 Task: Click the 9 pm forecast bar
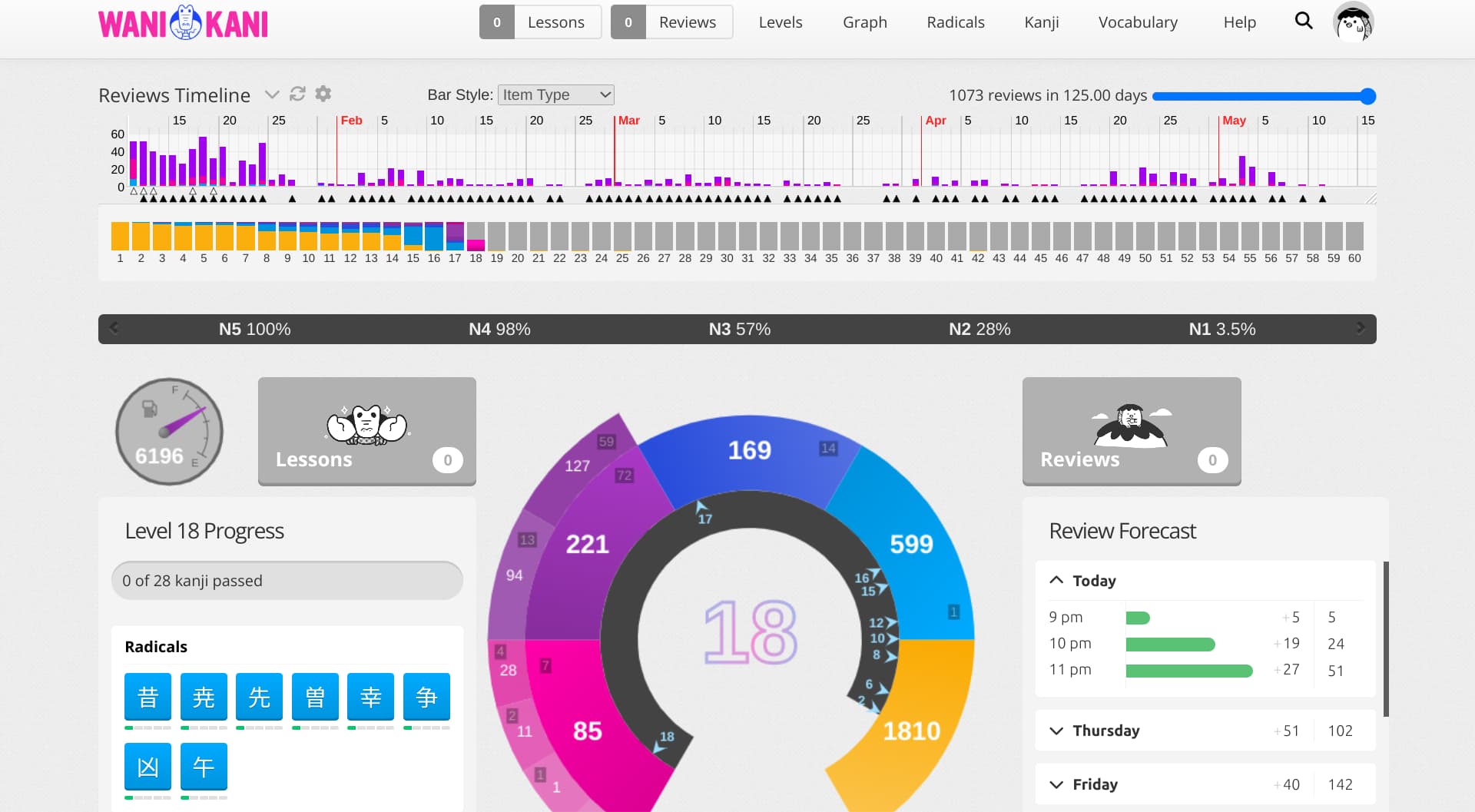pos(1138,618)
